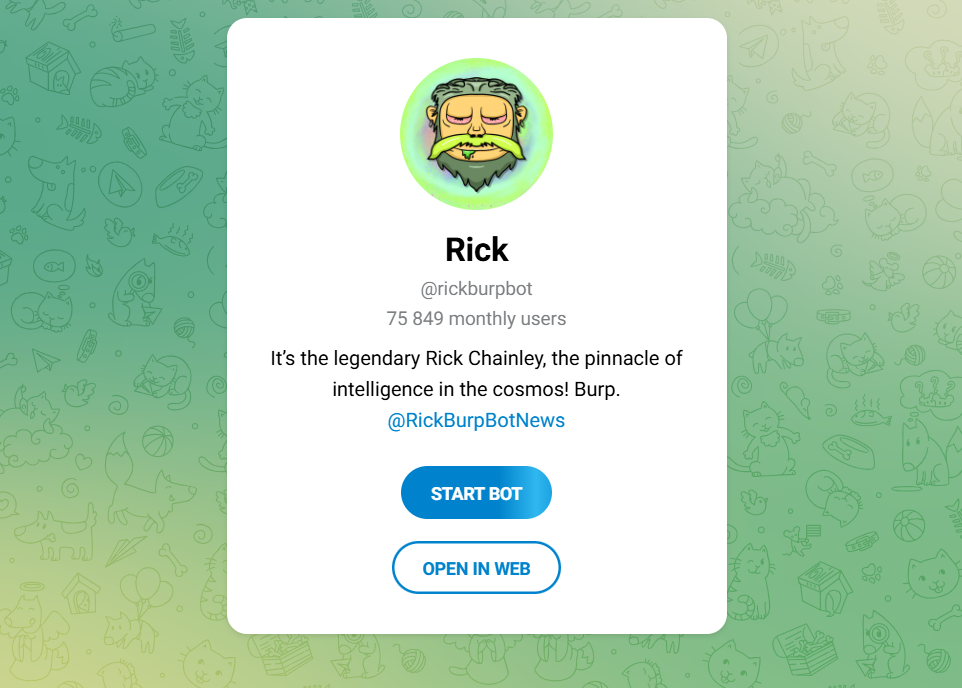Viewport: 962px width, 688px height.
Task: Click the paper plane inside circle doodle
Action: click(120, 184)
